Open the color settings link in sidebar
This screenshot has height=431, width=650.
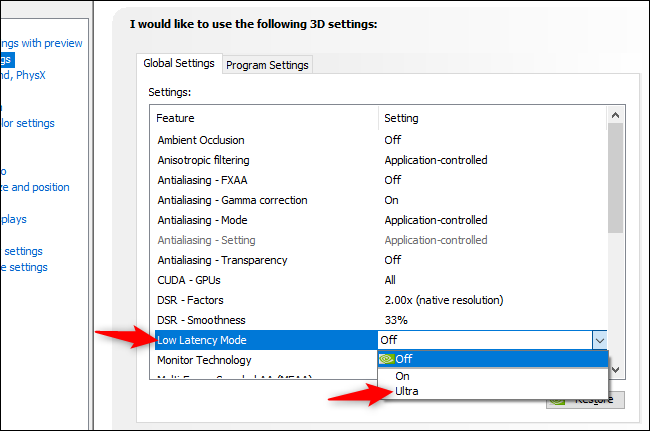coord(28,123)
